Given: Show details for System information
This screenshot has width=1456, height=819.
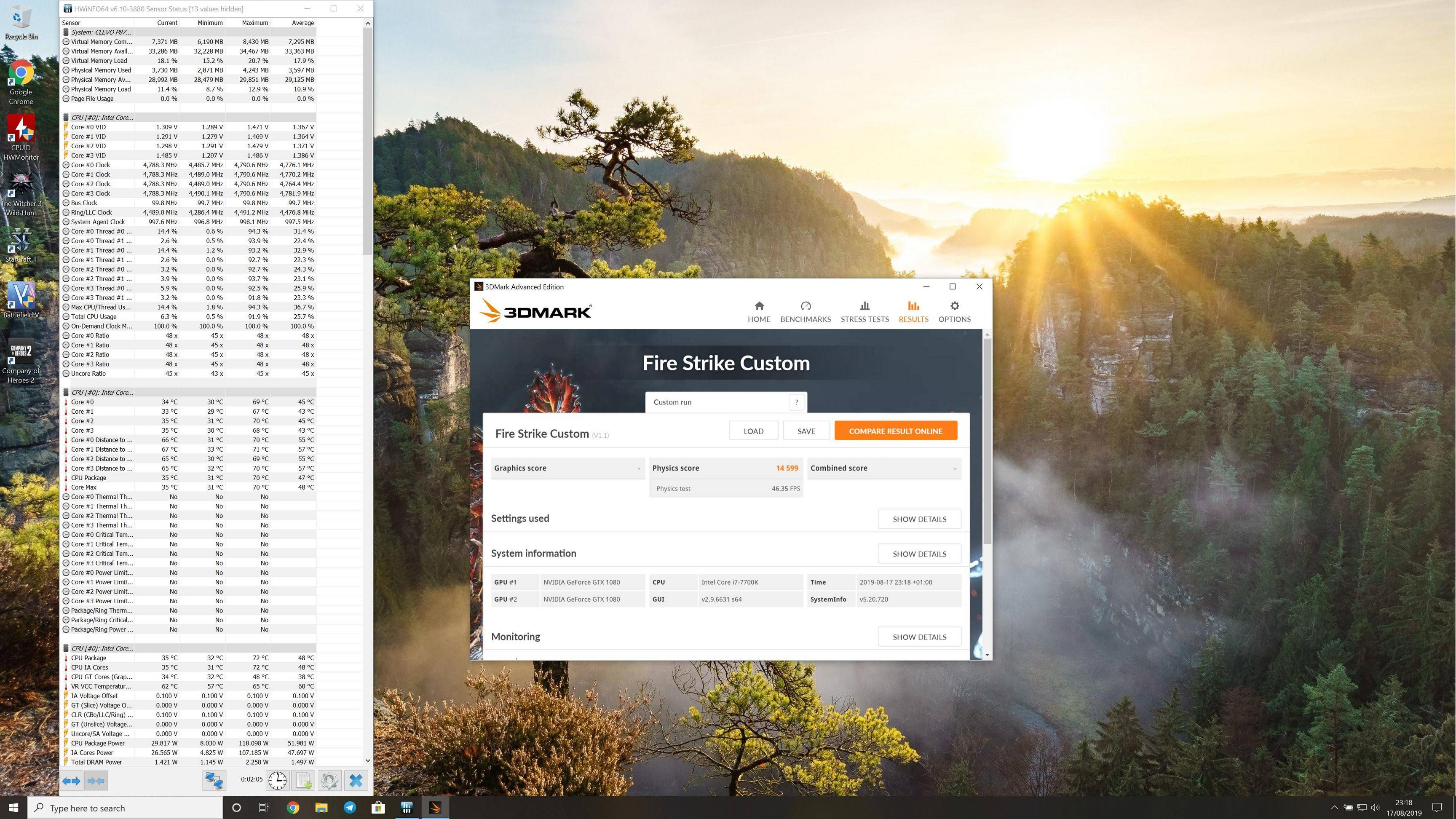Looking at the screenshot, I should click(919, 554).
